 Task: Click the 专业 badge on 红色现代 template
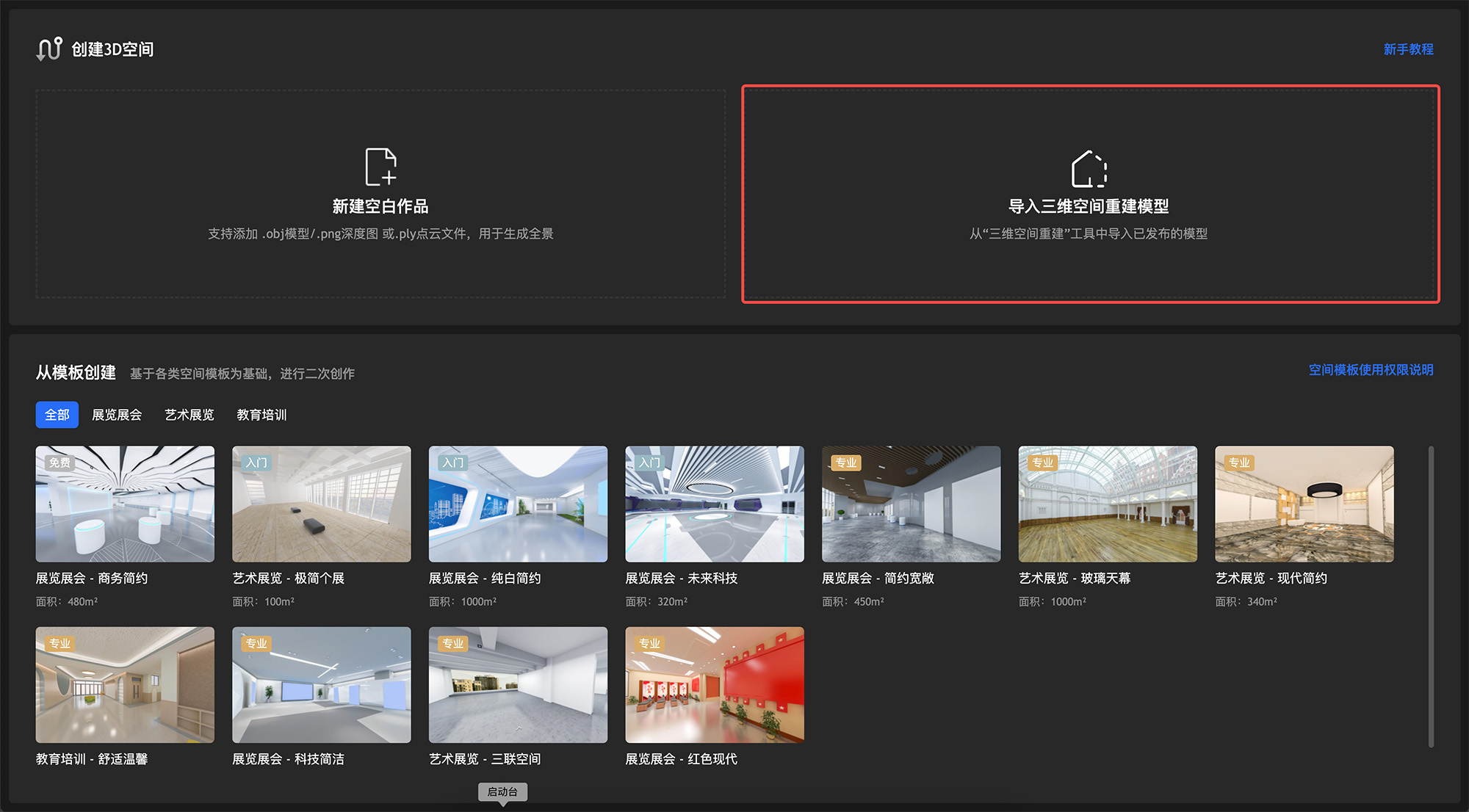(649, 643)
